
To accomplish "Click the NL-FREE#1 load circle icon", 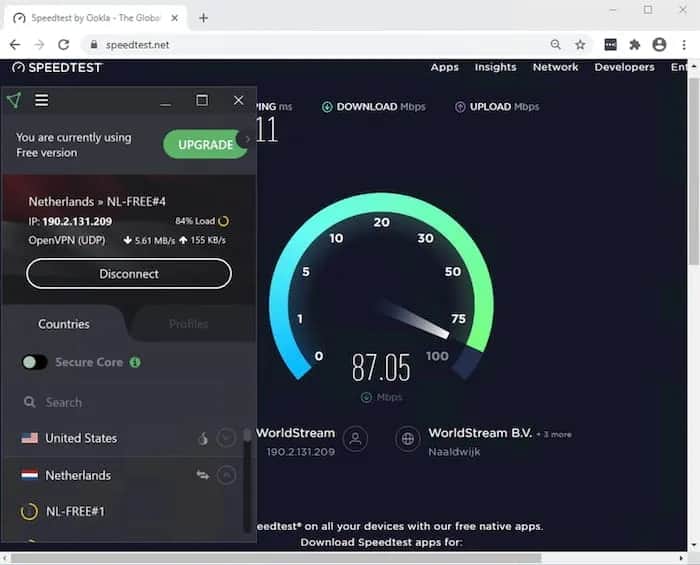I will tap(29, 511).
